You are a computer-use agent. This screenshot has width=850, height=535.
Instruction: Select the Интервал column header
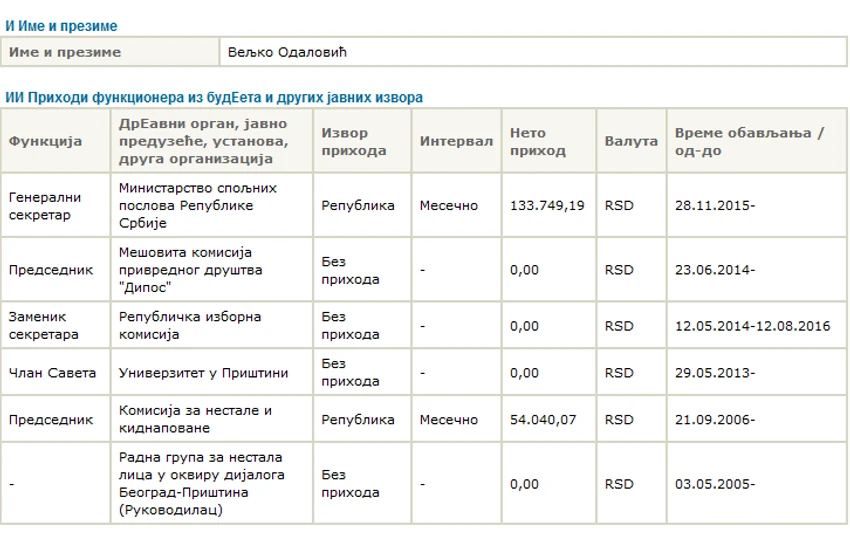(x=456, y=141)
